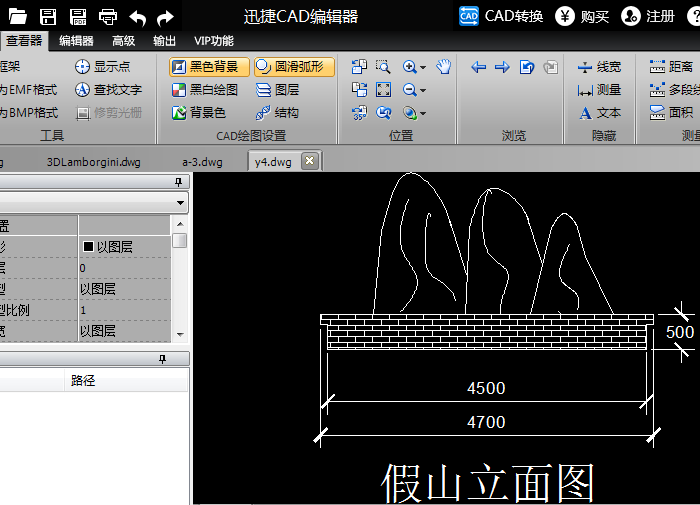The image size is (700, 505).
Task: Click the 查找文字 find text tool
Action: click(108, 90)
